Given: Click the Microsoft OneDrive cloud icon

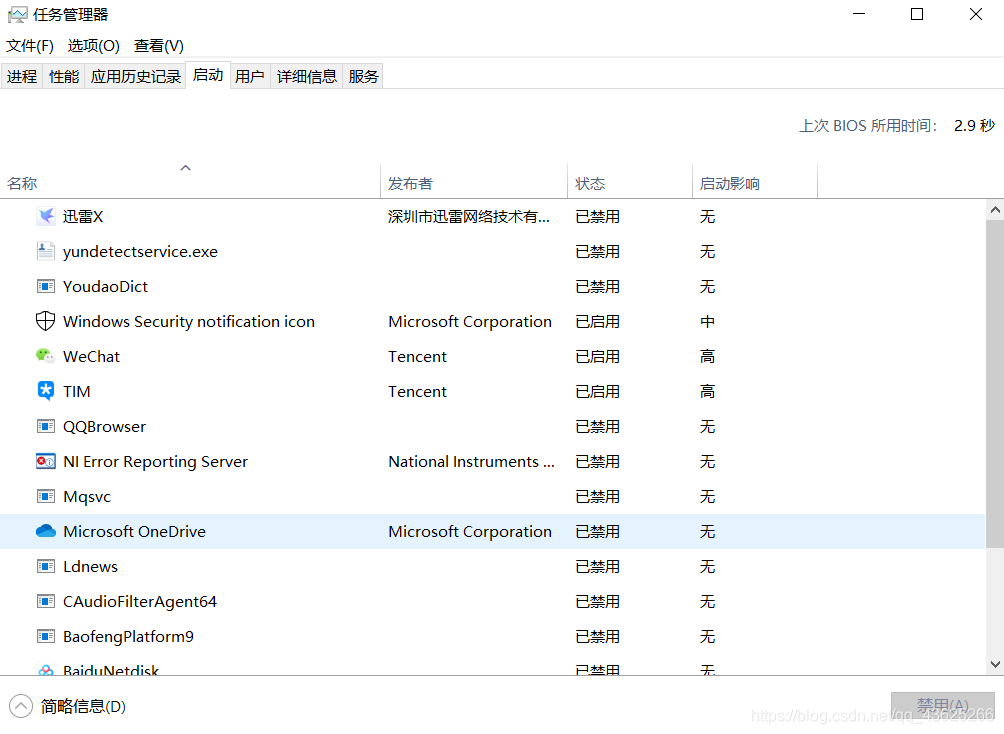Looking at the screenshot, I should click(x=45, y=531).
